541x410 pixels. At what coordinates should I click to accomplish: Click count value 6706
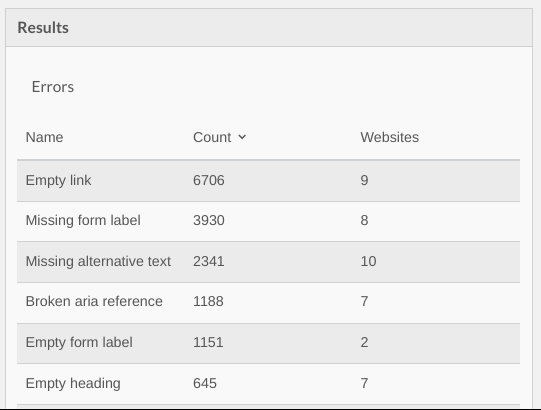(x=209, y=180)
